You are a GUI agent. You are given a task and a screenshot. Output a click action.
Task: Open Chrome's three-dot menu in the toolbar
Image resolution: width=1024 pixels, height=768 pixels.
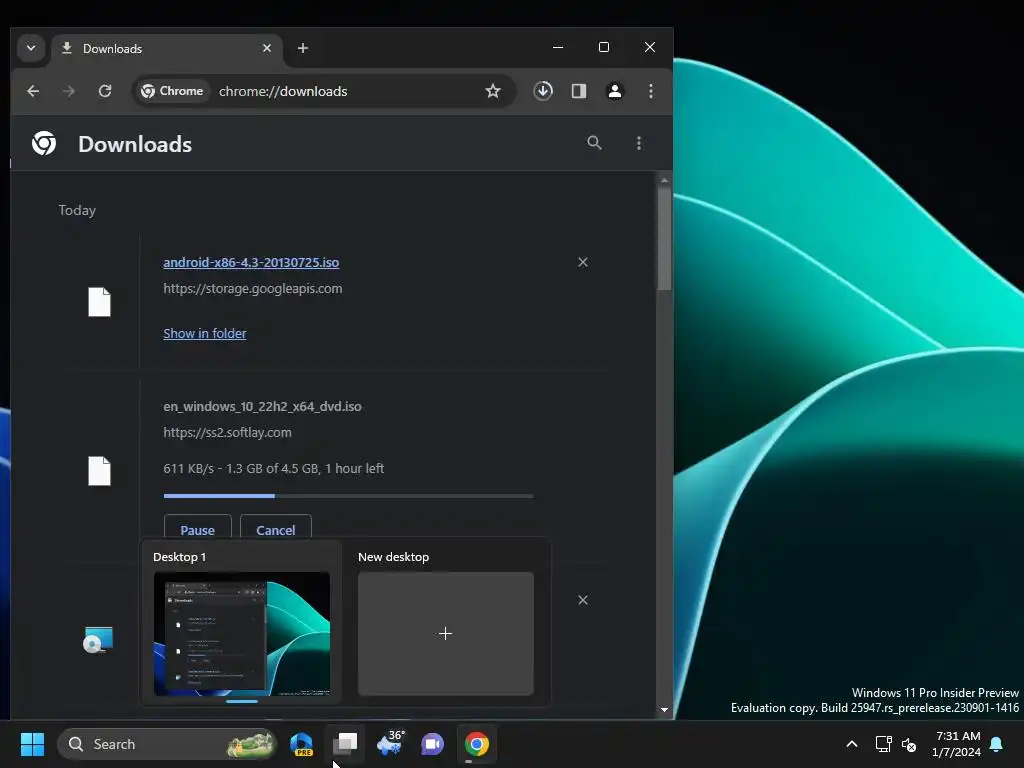(650, 91)
